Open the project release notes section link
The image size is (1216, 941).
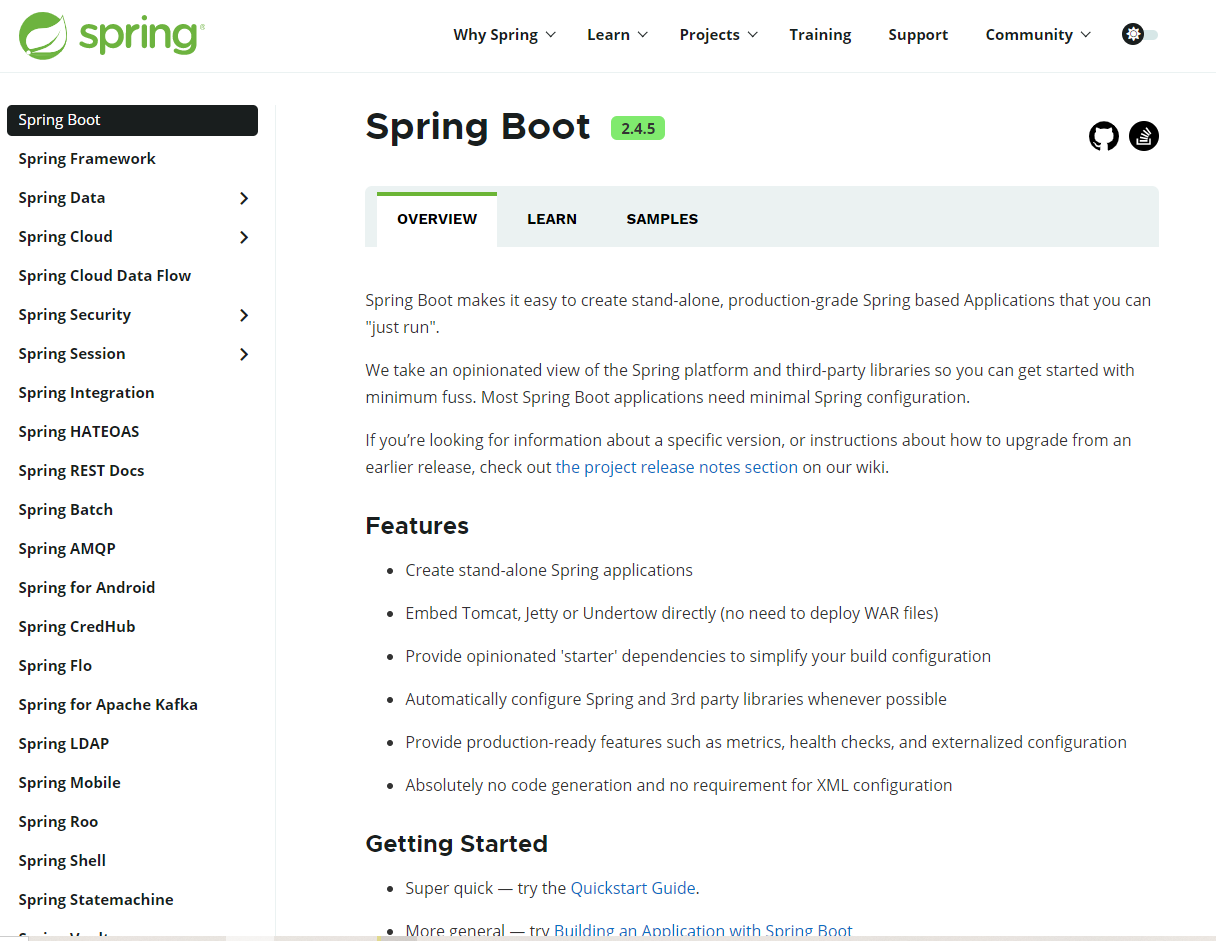click(677, 467)
